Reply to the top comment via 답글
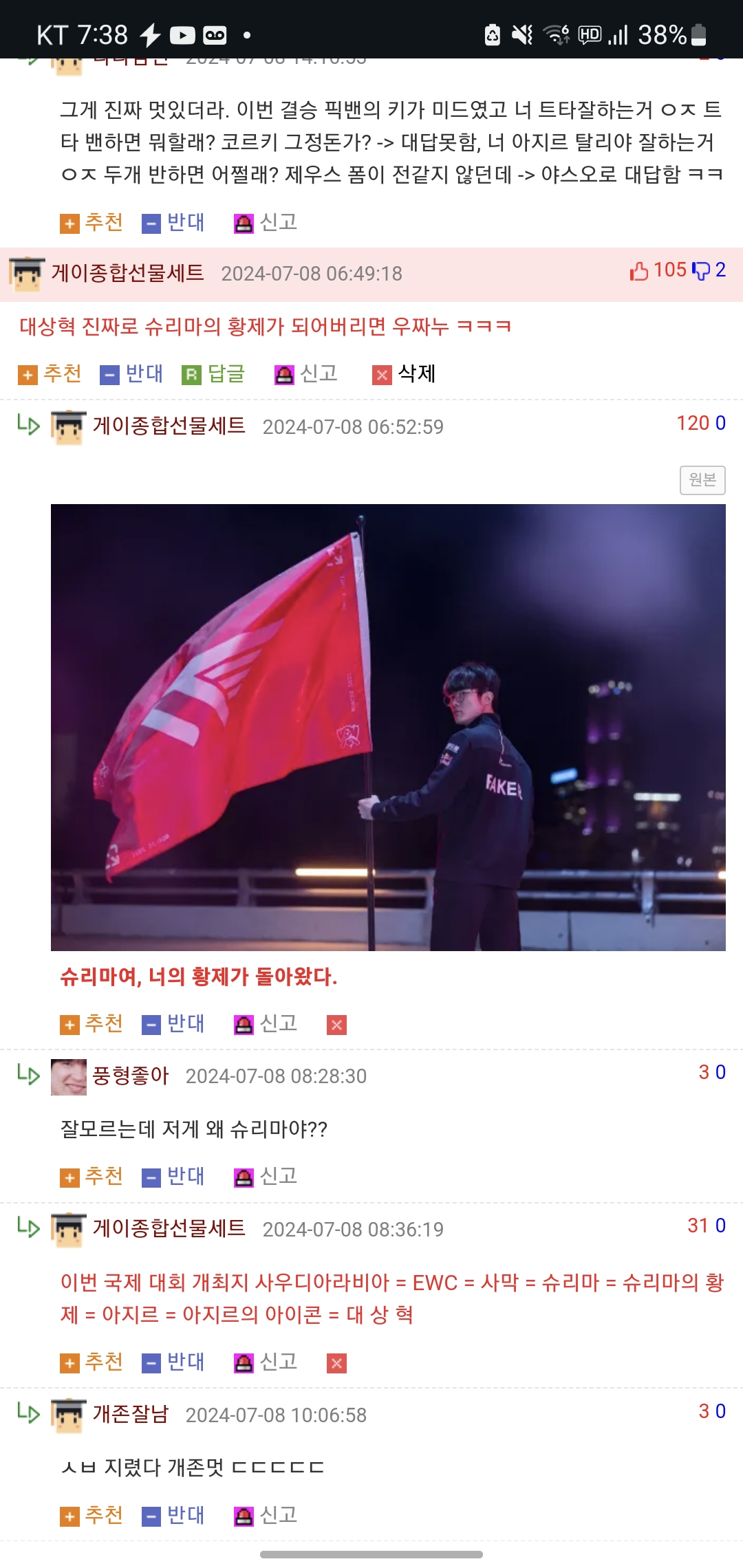The image size is (743, 1568). click(x=213, y=374)
